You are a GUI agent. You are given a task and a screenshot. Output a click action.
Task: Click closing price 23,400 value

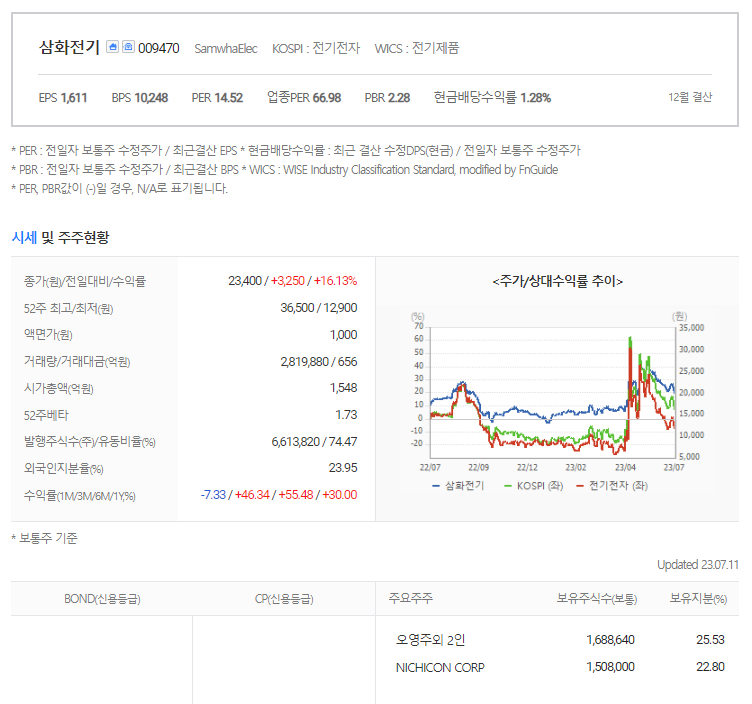[245, 281]
